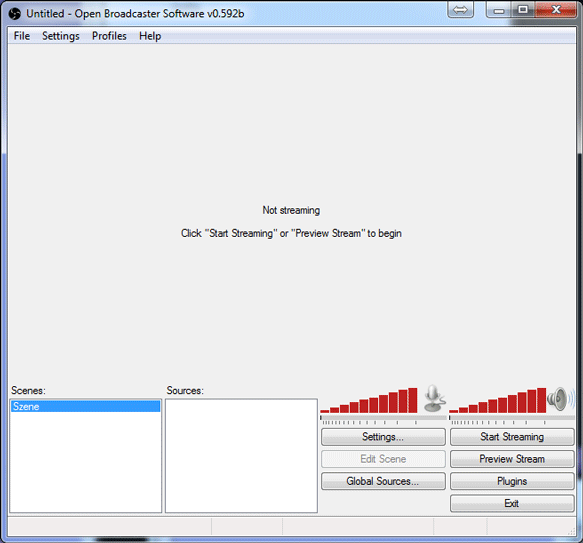583x543 pixels.
Task: Open the Help menu
Action: tap(150, 36)
